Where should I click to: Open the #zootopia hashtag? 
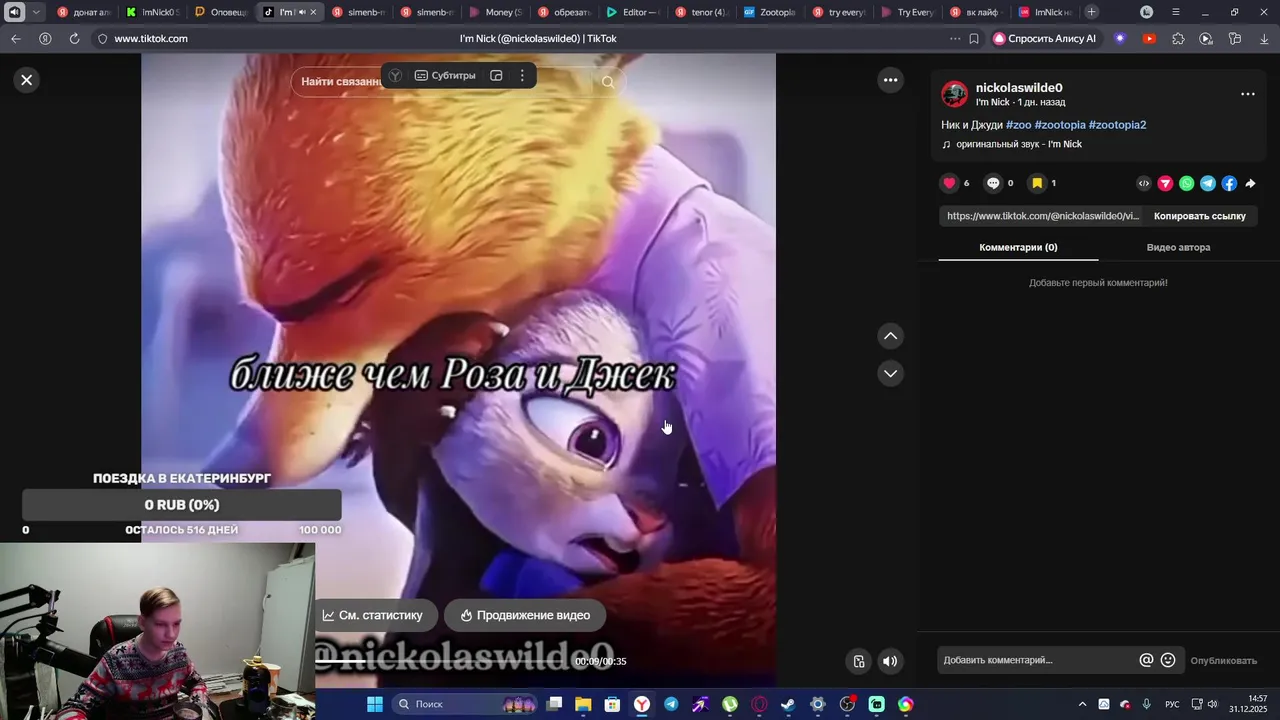[1059, 125]
